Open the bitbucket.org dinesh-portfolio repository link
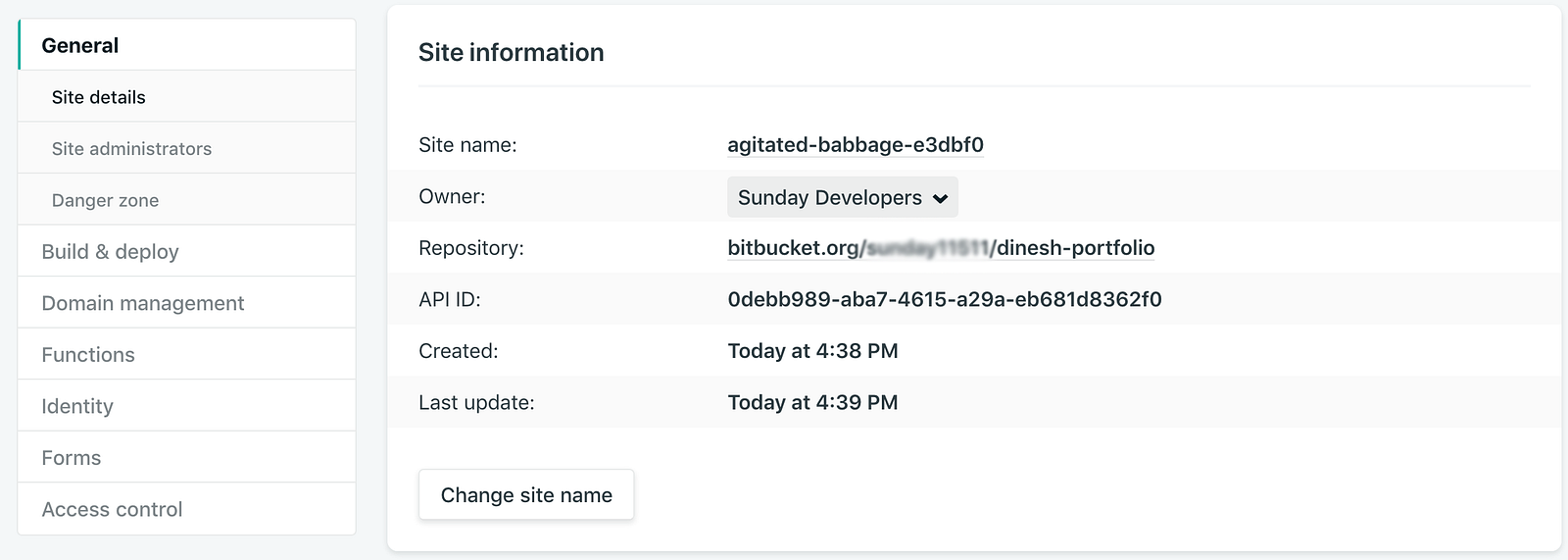 coord(941,248)
